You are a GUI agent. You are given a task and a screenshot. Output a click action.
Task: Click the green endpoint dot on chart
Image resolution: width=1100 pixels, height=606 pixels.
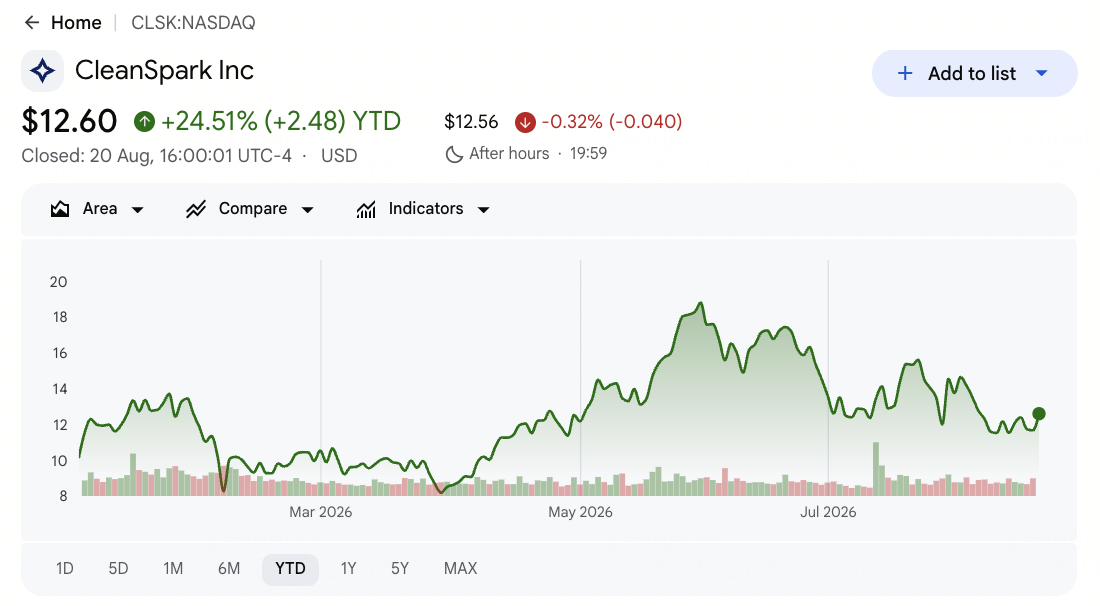(1039, 414)
